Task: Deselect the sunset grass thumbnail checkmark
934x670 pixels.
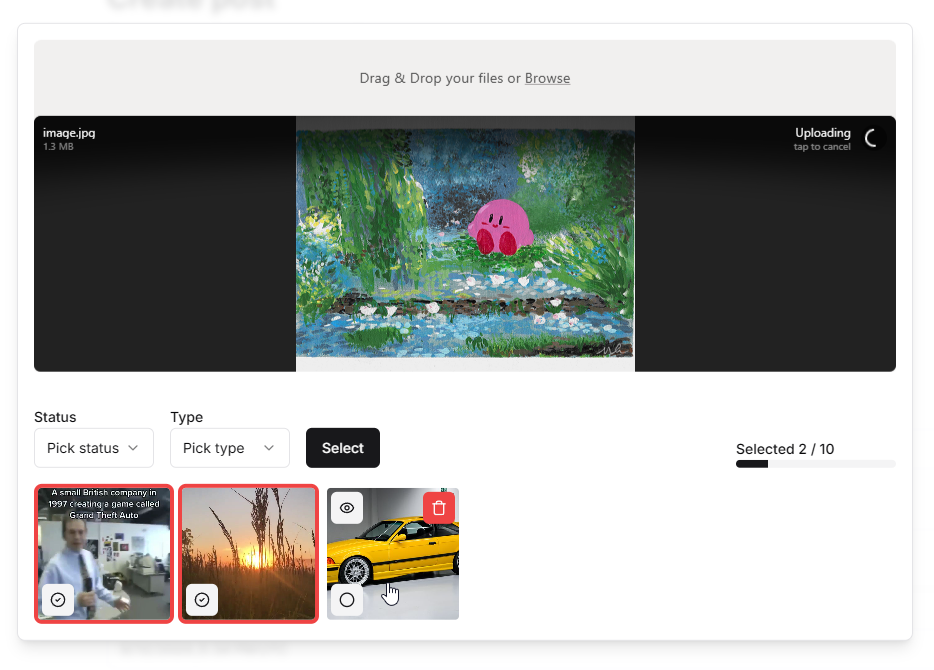Action: [x=202, y=600]
